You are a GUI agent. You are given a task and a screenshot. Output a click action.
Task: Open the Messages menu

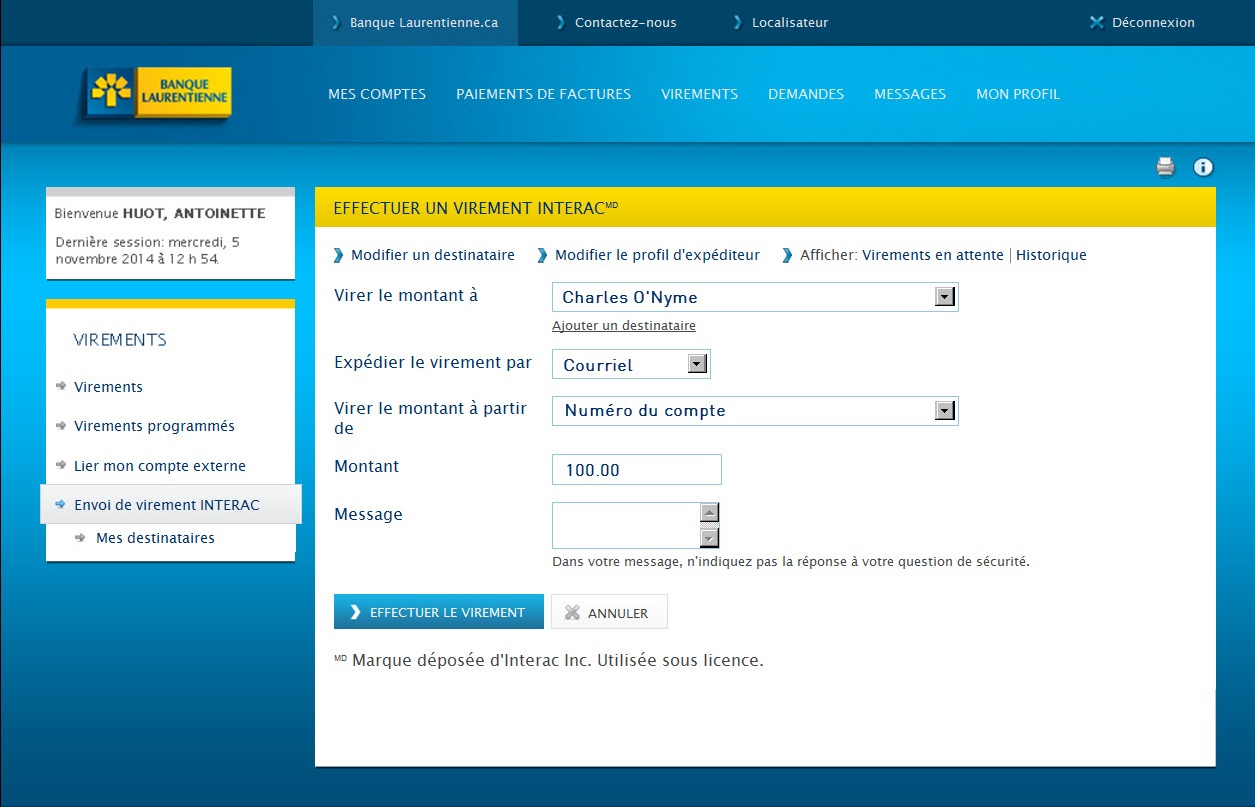[x=910, y=94]
